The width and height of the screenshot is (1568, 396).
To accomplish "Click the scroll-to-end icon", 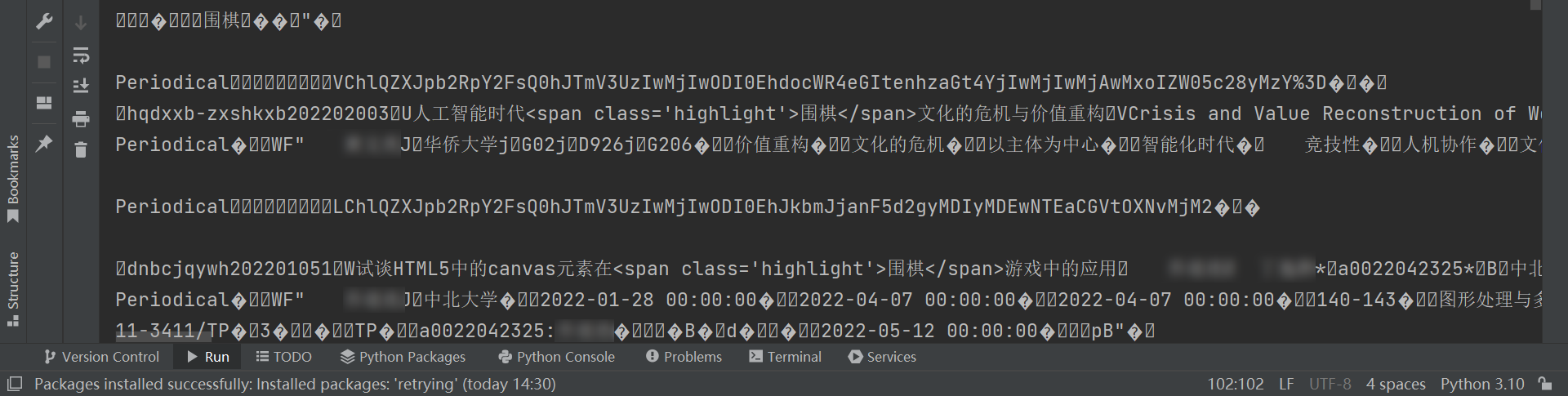I will click(81, 86).
